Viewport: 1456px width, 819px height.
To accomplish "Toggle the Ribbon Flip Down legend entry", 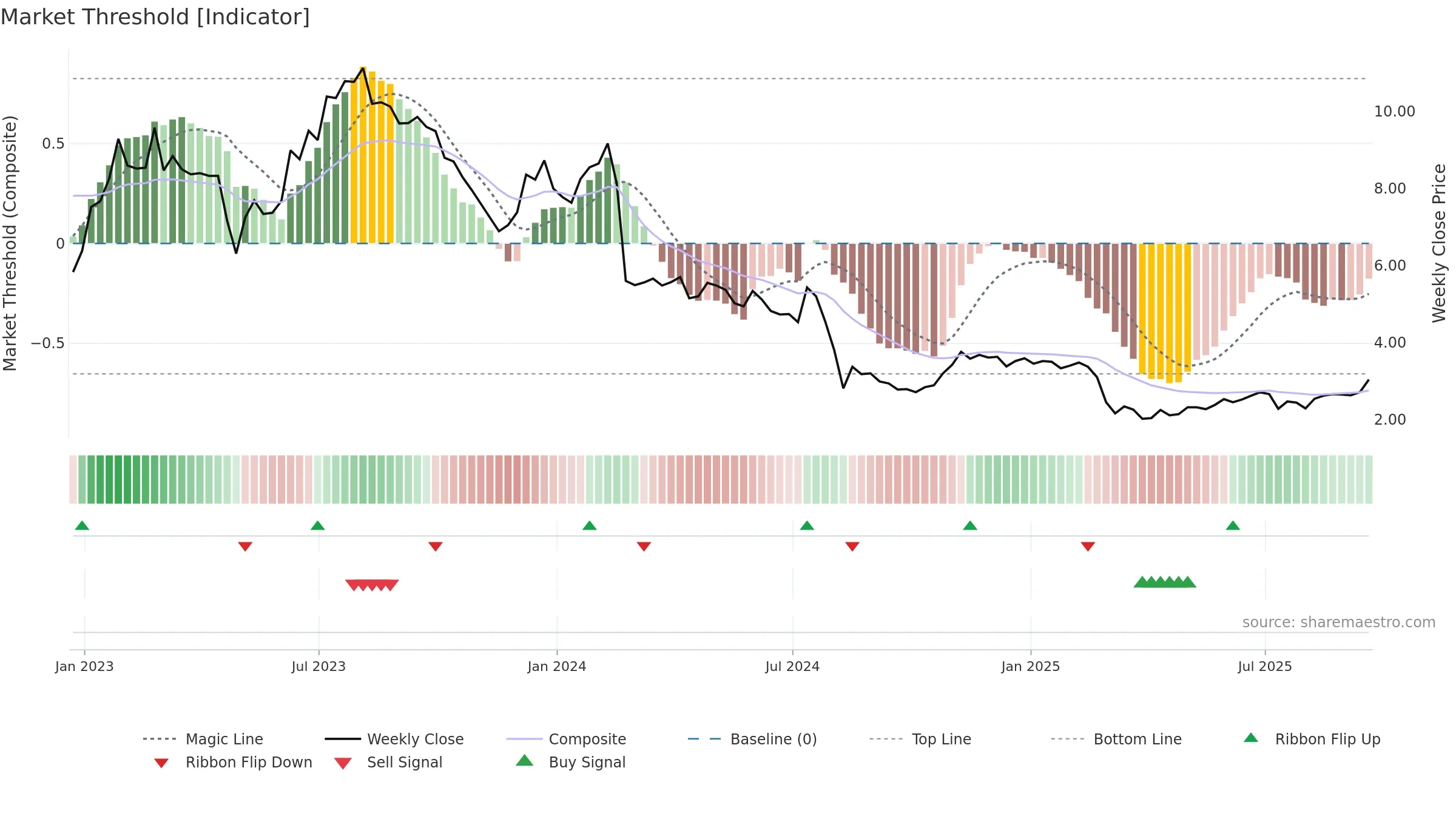I will pyautogui.click(x=234, y=762).
